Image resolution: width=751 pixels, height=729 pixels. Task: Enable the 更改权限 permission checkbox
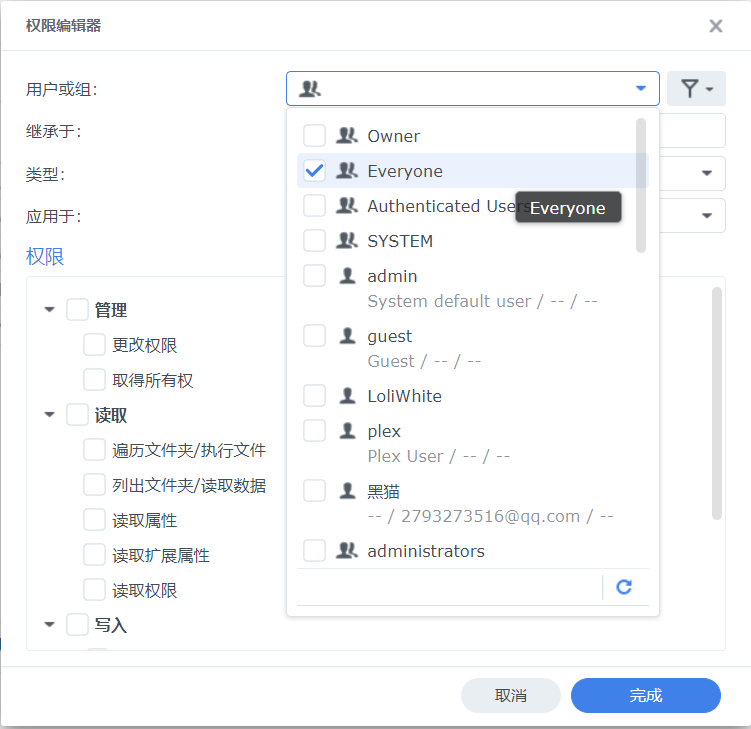[95, 345]
